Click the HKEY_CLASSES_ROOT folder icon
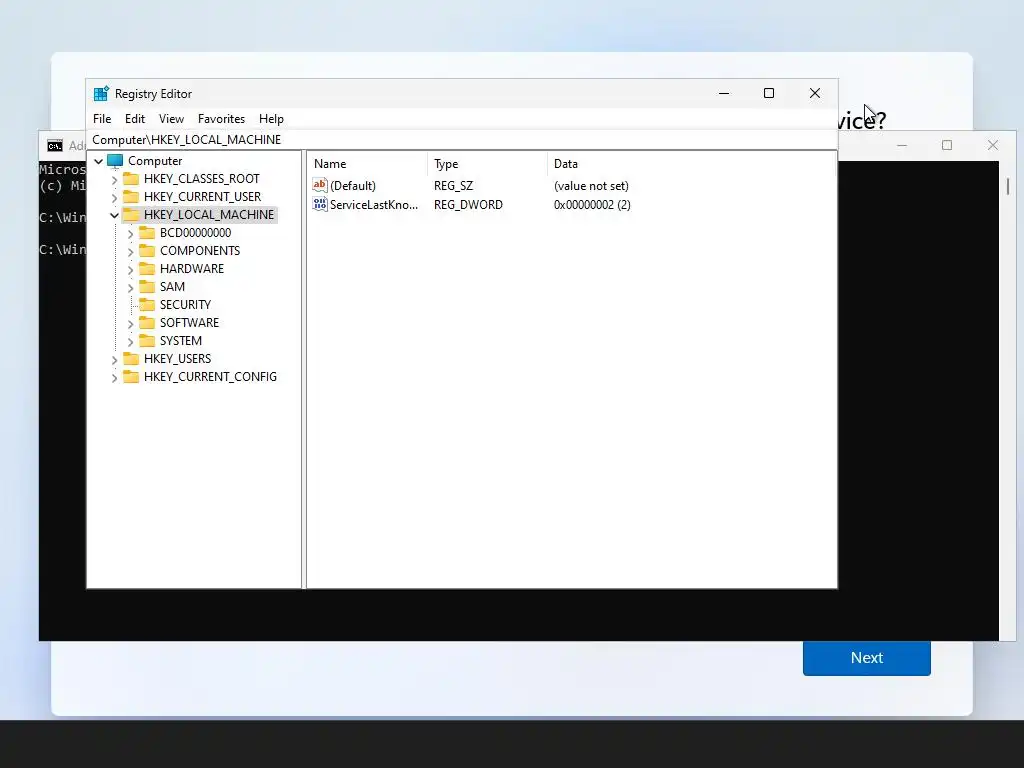Screen dimensions: 1024x768 pos(131,179)
